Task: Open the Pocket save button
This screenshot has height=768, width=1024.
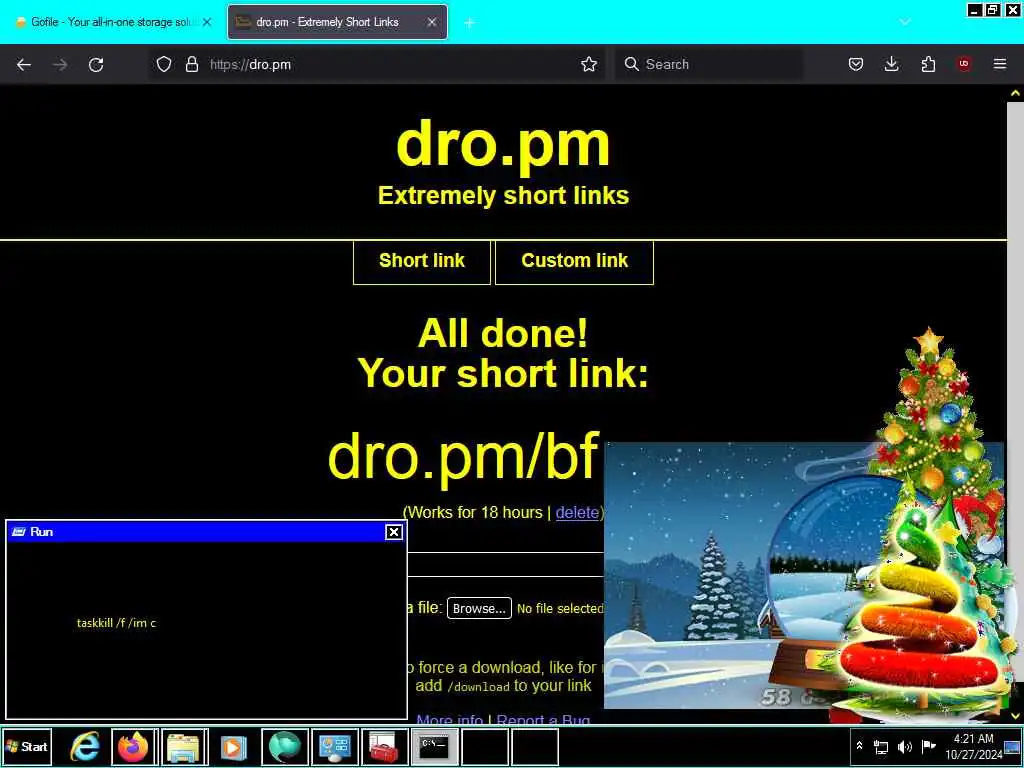Action: pos(856,64)
